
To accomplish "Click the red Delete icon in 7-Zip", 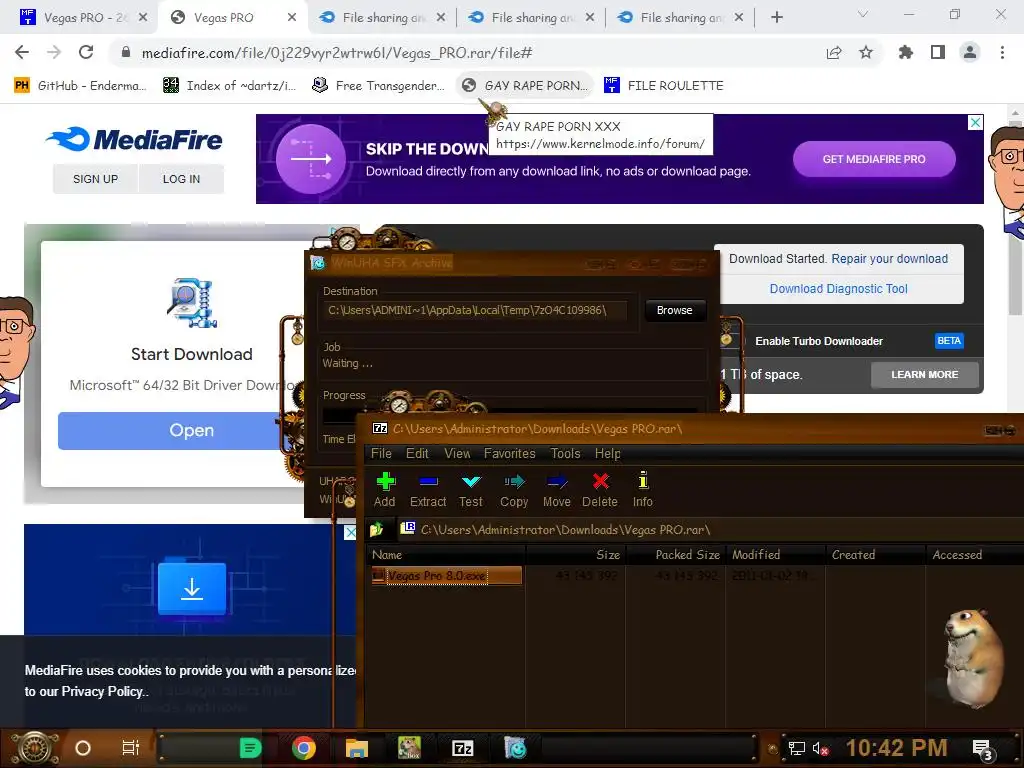I will 600,490.
